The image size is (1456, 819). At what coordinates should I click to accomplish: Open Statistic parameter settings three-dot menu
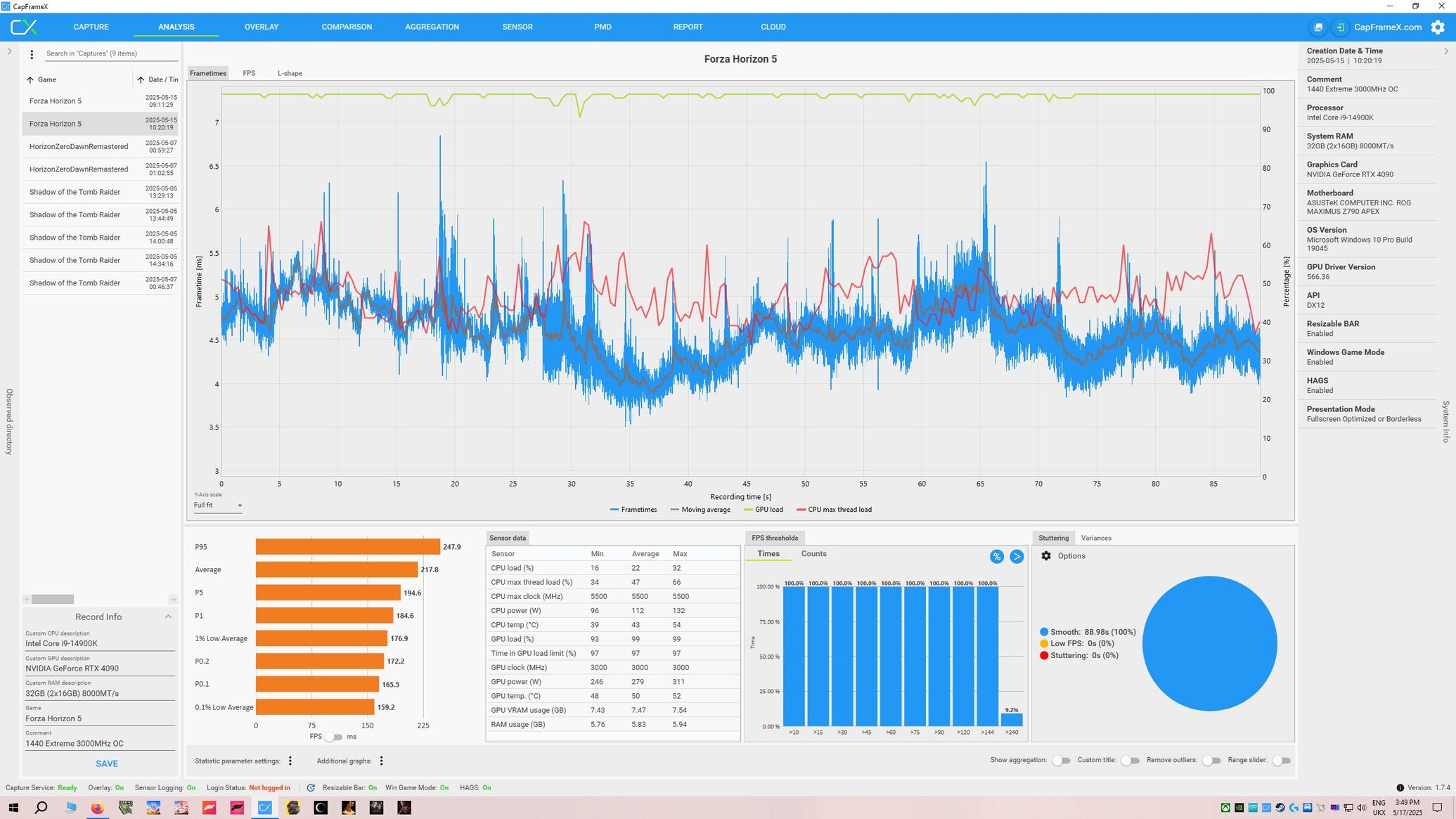pyautogui.click(x=290, y=761)
